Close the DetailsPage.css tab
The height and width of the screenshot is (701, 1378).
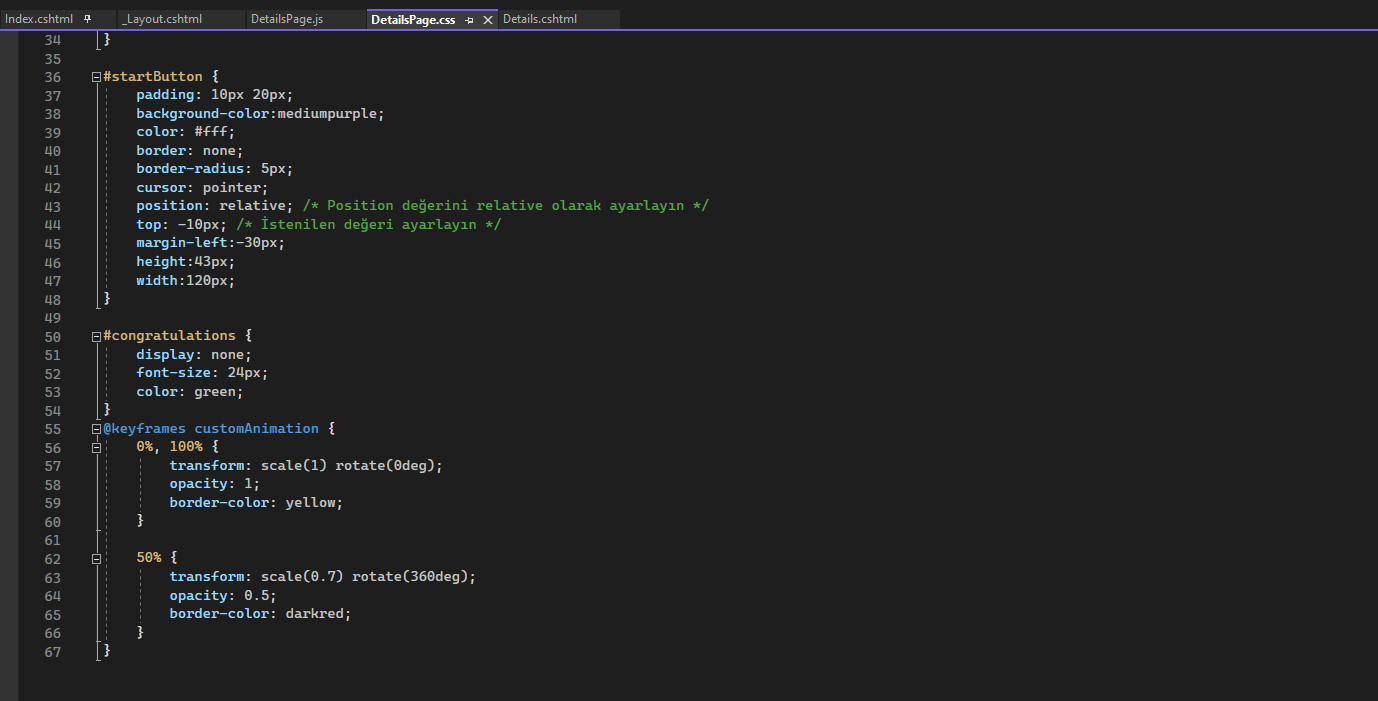[486, 18]
